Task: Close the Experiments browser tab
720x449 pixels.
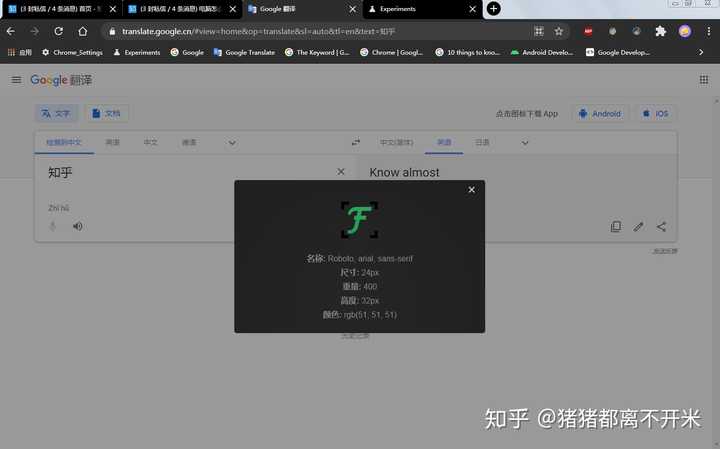Action: coord(472,9)
